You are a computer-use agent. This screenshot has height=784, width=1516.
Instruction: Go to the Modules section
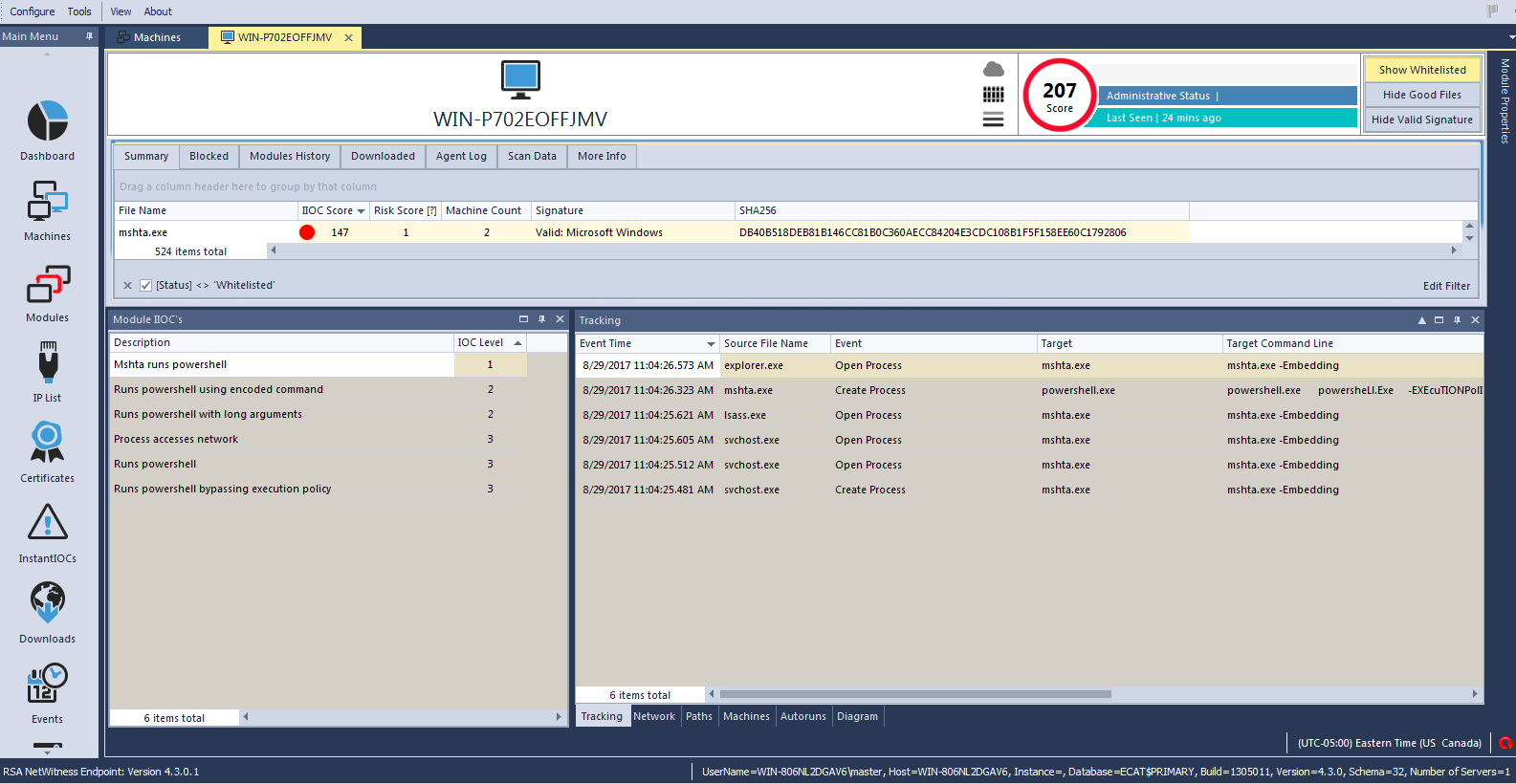pos(48,284)
